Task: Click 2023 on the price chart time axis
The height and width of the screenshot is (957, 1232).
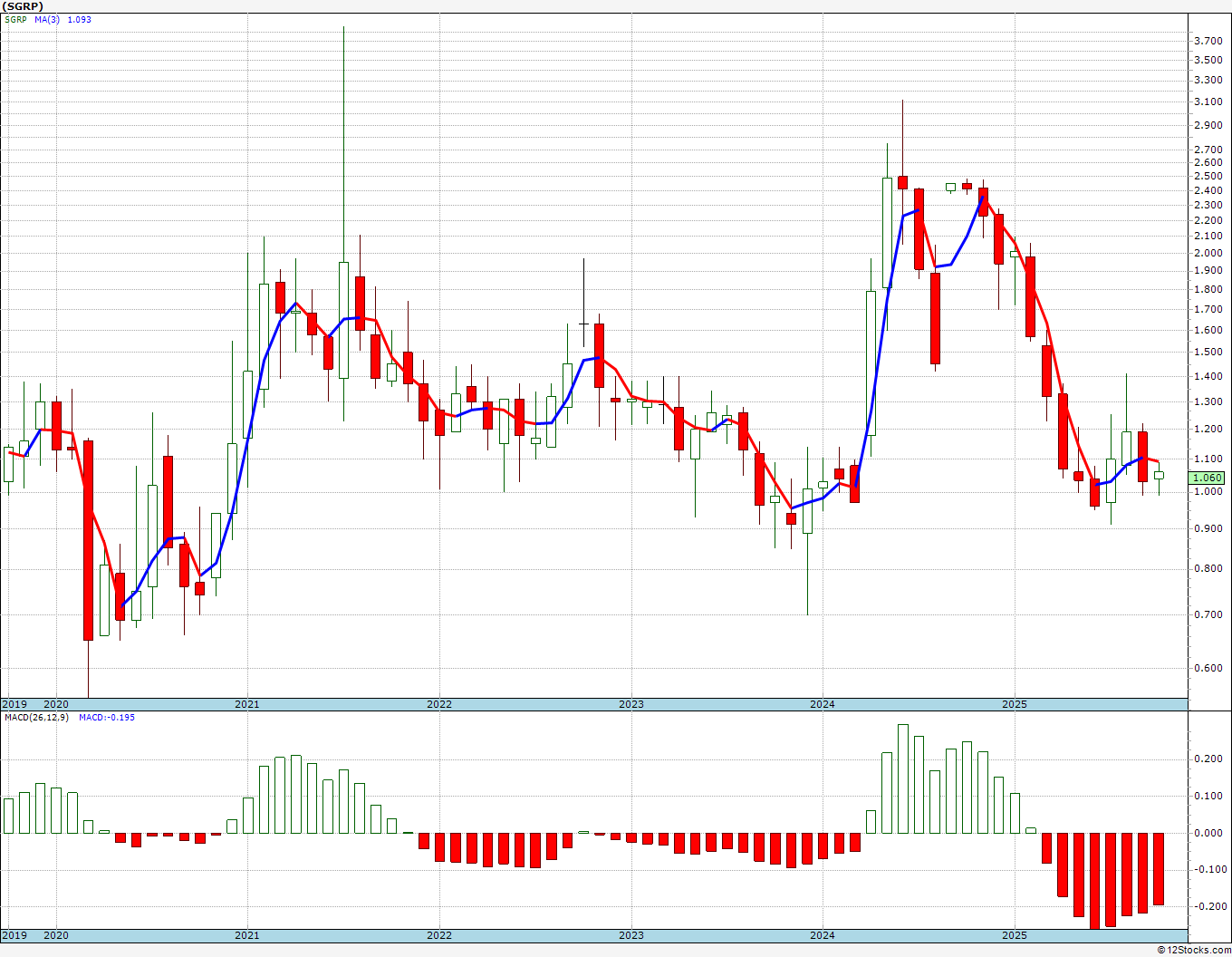Action: [x=631, y=704]
